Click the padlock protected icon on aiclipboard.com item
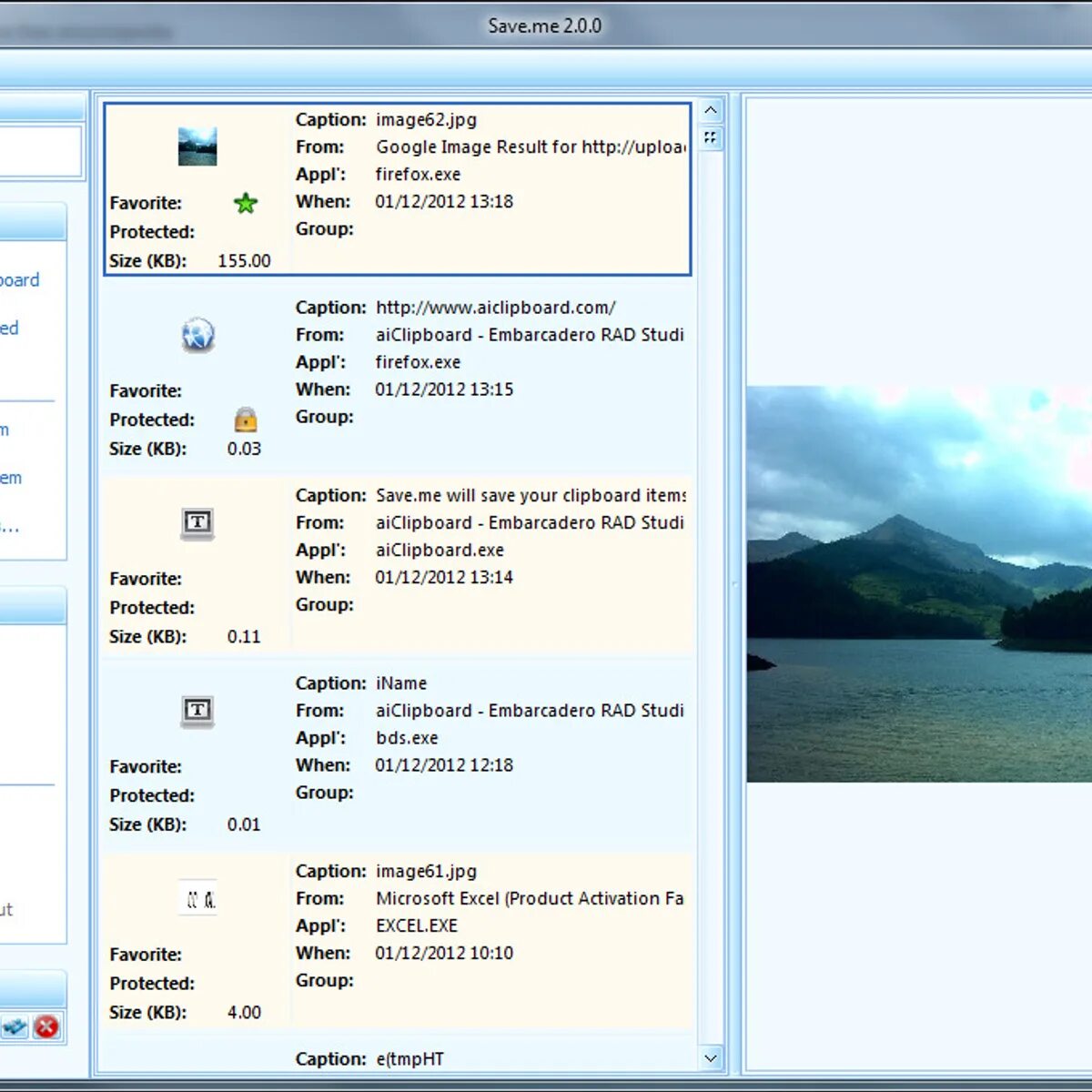The image size is (1092, 1092). point(246,420)
